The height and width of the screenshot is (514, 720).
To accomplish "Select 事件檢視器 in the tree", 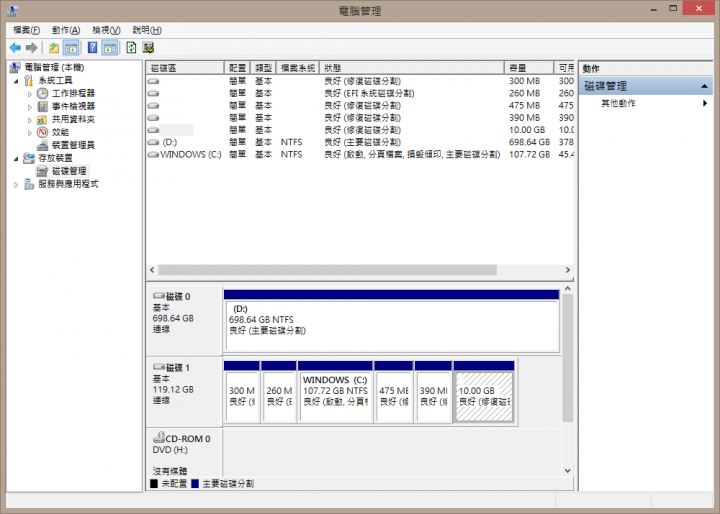I will [73, 106].
